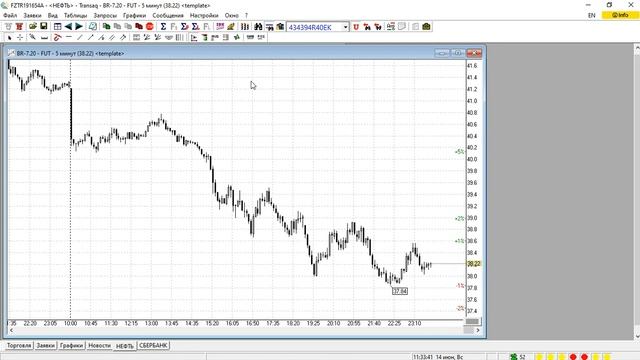Click main window vertical scrollbar down arrow

click(x=637, y=336)
